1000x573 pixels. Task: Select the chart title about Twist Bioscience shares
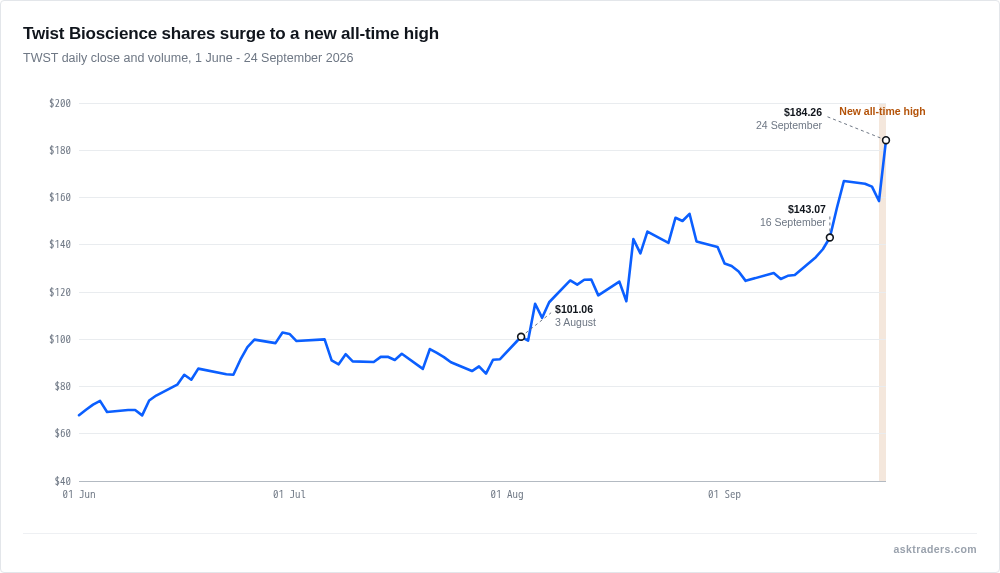click(x=231, y=33)
